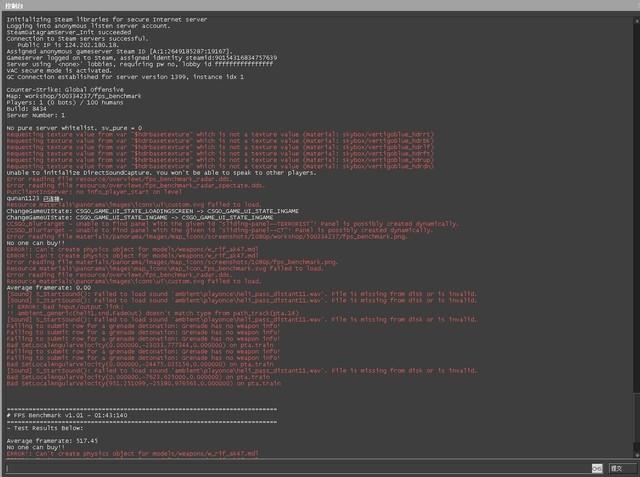640x477 pixels.
Task: Click 'Initializing Steam libraries for secure Internet server'
Action: pos(107,19)
